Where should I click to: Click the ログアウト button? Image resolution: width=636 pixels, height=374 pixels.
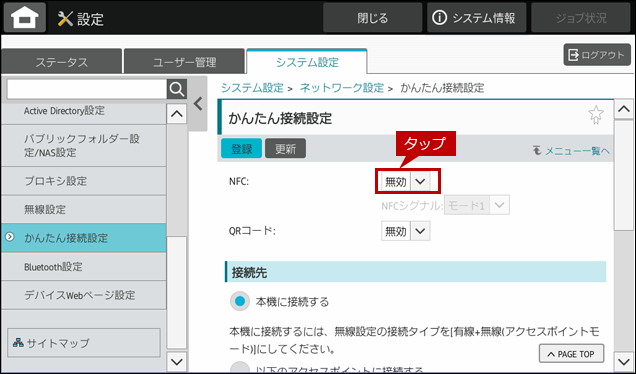(x=597, y=55)
